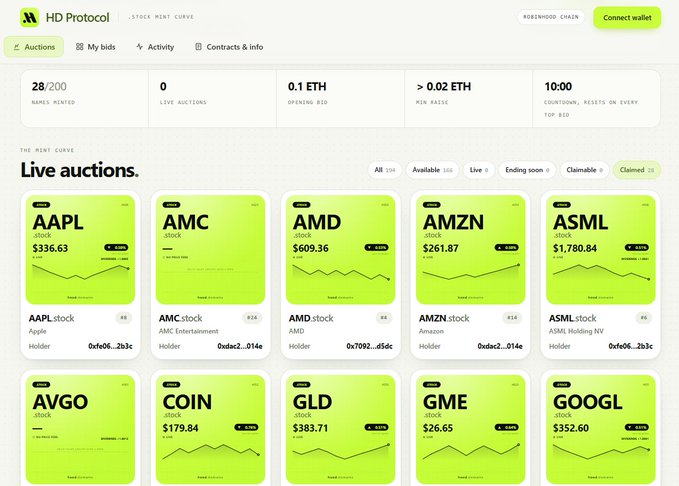This screenshot has width=679, height=486.
Task: Open the AMC stock card image
Action: [x=210, y=249]
